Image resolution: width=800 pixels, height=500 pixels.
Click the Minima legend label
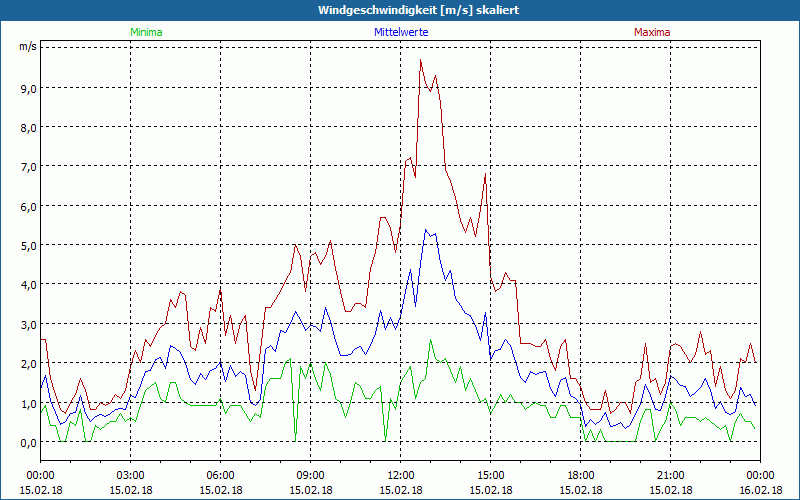point(146,32)
